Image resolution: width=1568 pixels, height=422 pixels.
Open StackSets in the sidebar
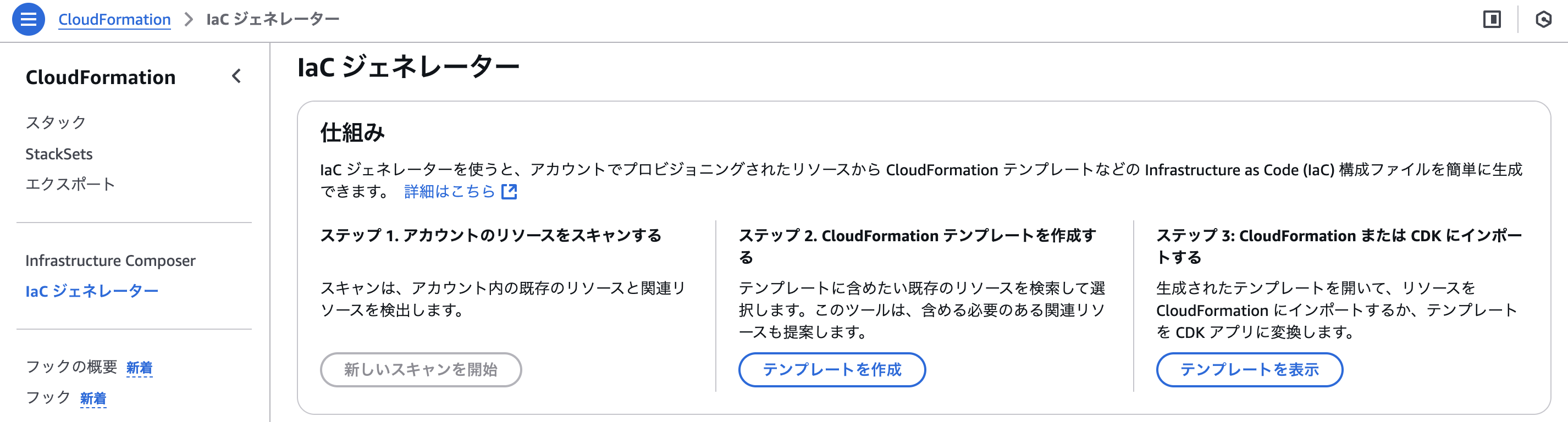[59, 154]
